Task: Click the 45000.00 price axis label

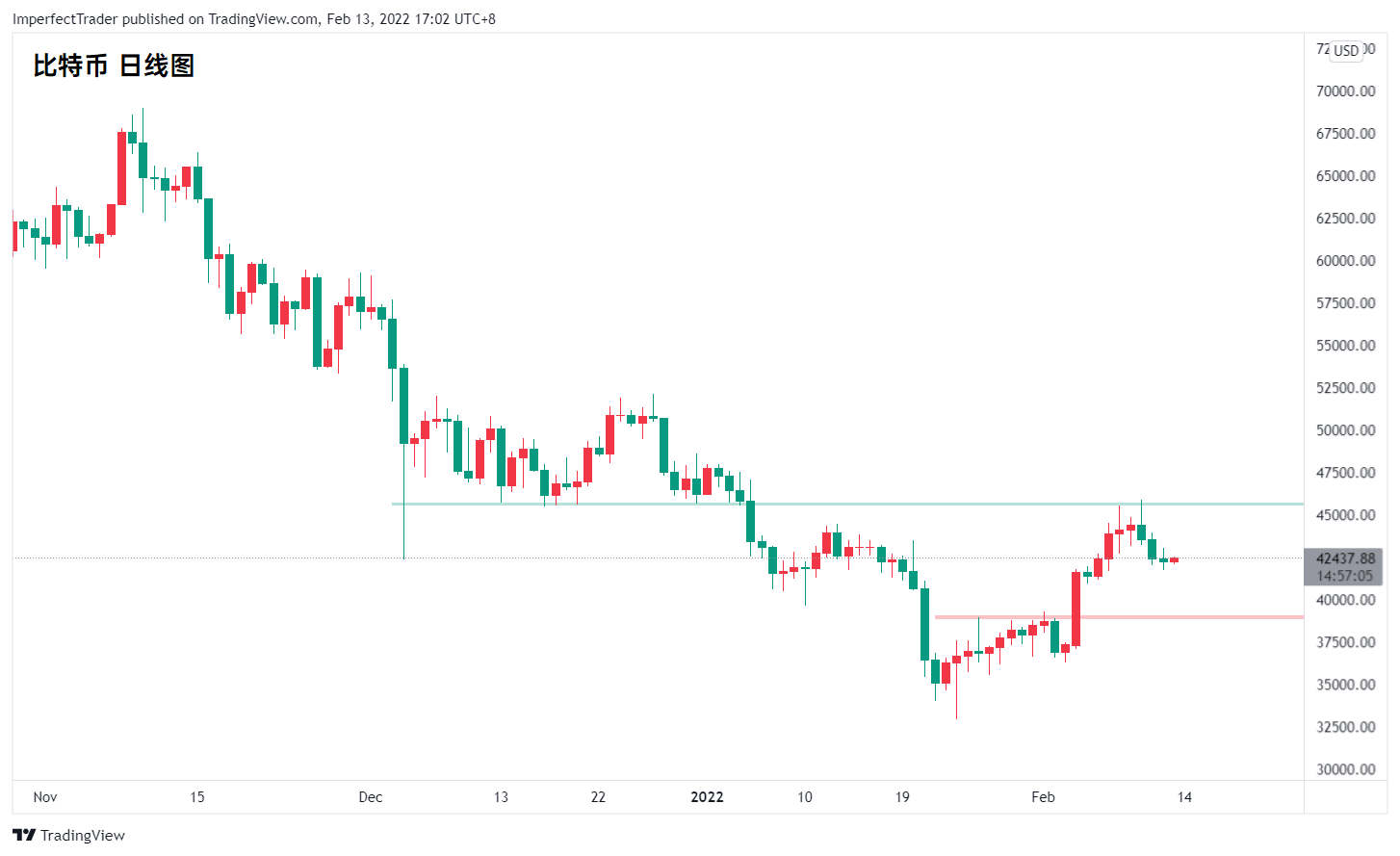Action: coord(1345,515)
